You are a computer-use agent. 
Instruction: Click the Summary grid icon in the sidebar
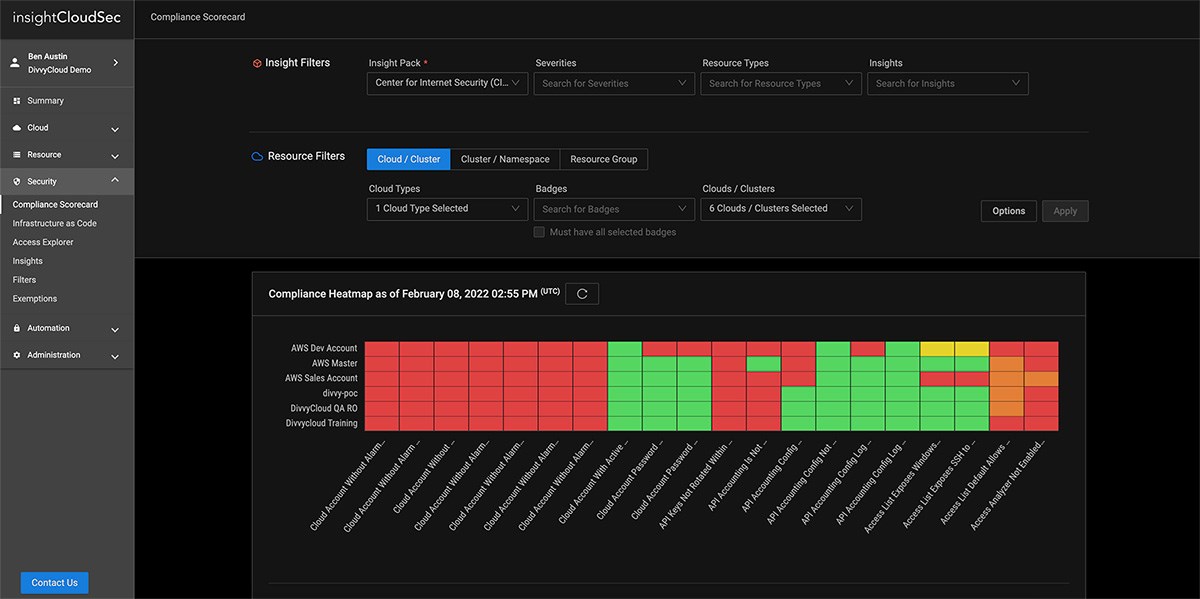click(x=18, y=101)
